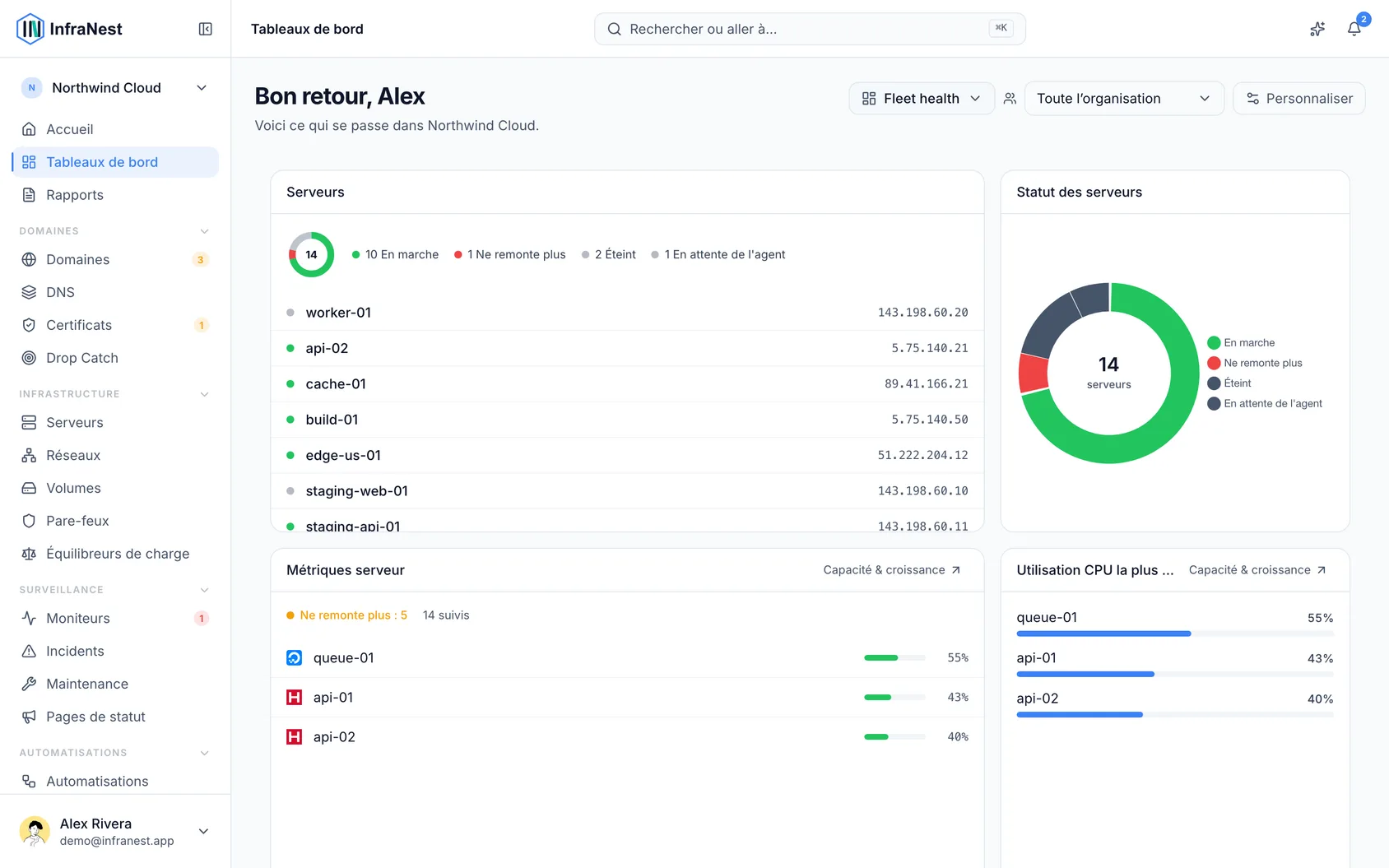This screenshot has height=868, width=1389.
Task: Click the AI sparkle icon in header
Action: (1317, 29)
